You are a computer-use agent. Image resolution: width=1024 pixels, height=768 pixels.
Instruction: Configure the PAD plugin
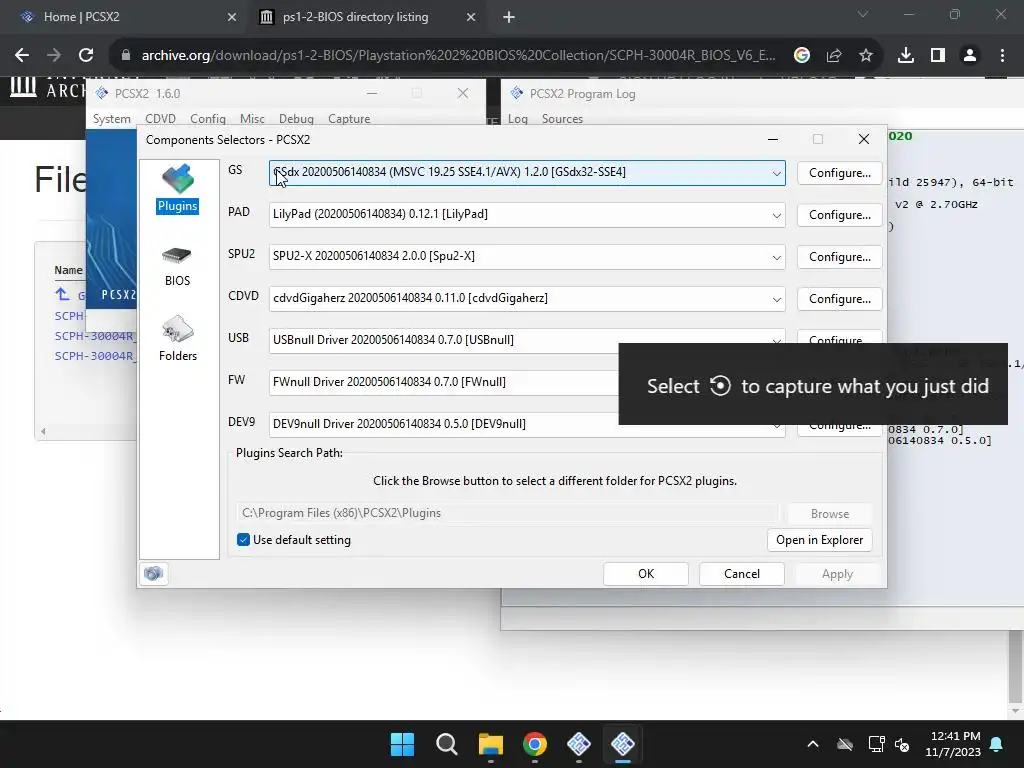pos(839,215)
